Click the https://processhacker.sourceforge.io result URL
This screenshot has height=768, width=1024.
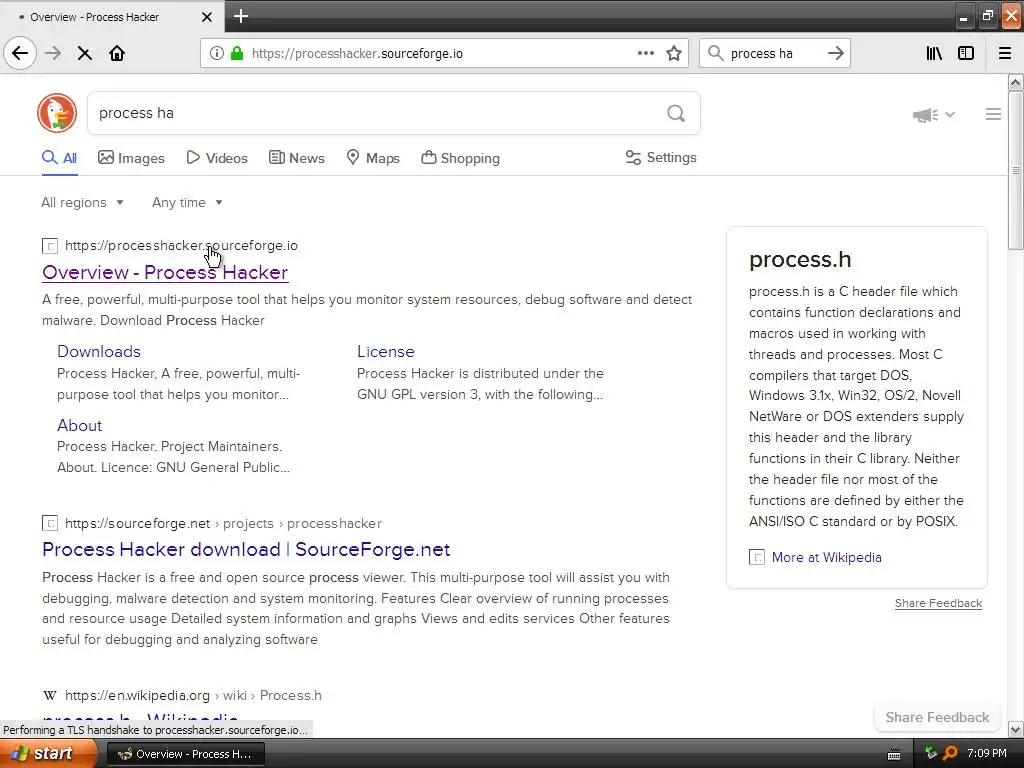tap(181, 246)
